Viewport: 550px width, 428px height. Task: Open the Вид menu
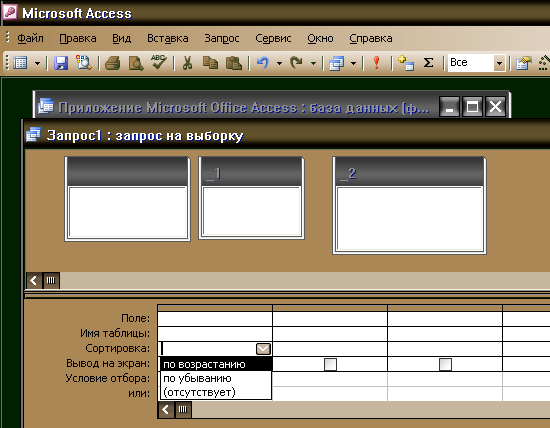(122, 38)
